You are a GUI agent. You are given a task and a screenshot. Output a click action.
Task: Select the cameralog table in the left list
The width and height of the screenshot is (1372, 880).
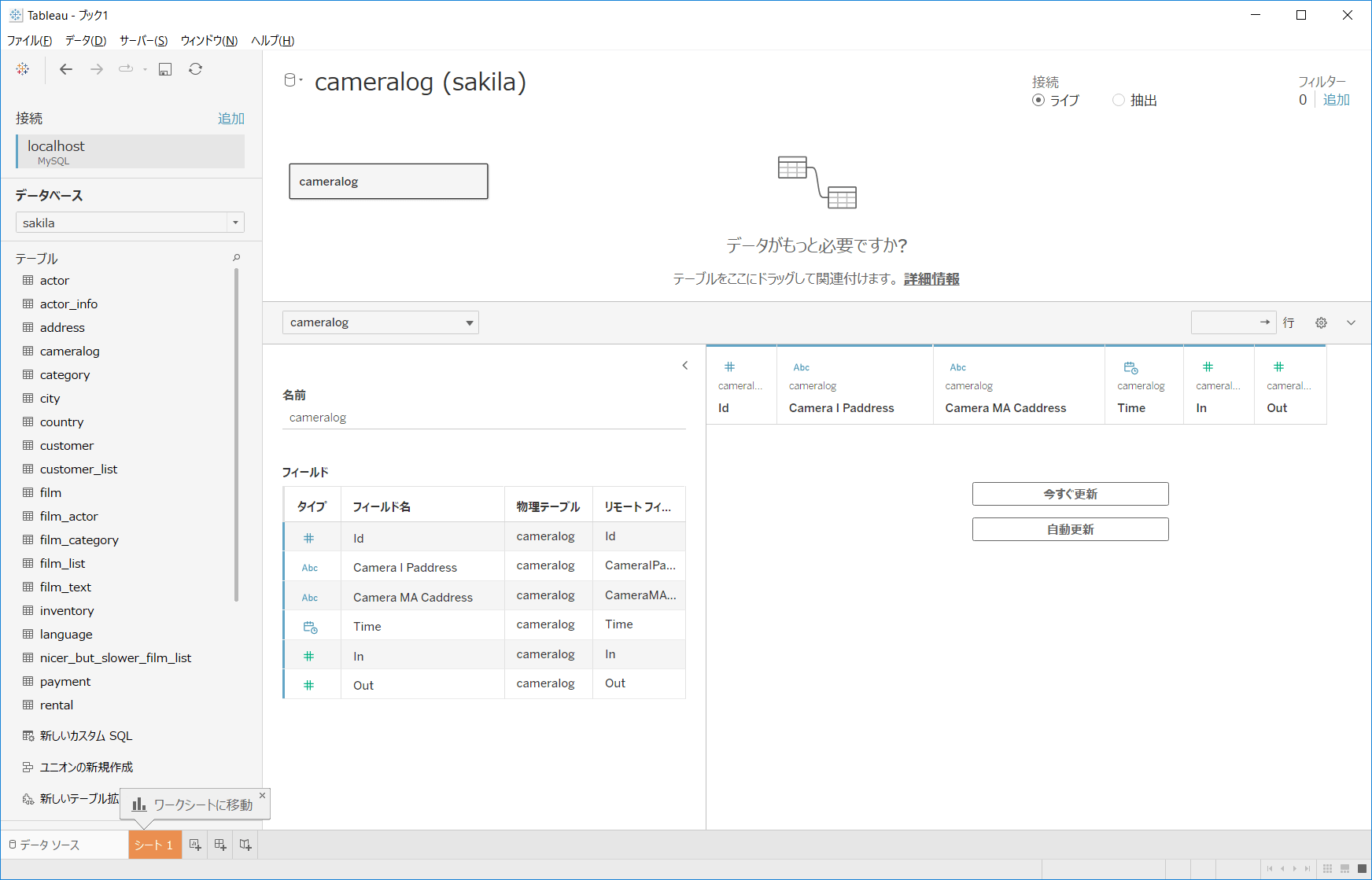click(x=70, y=352)
